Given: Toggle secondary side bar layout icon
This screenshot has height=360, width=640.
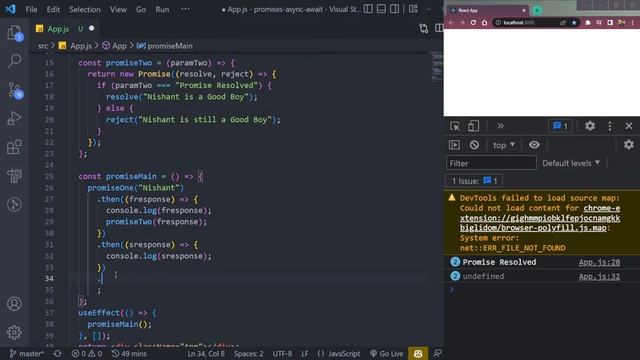Looking at the screenshot, I should point(394,9).
